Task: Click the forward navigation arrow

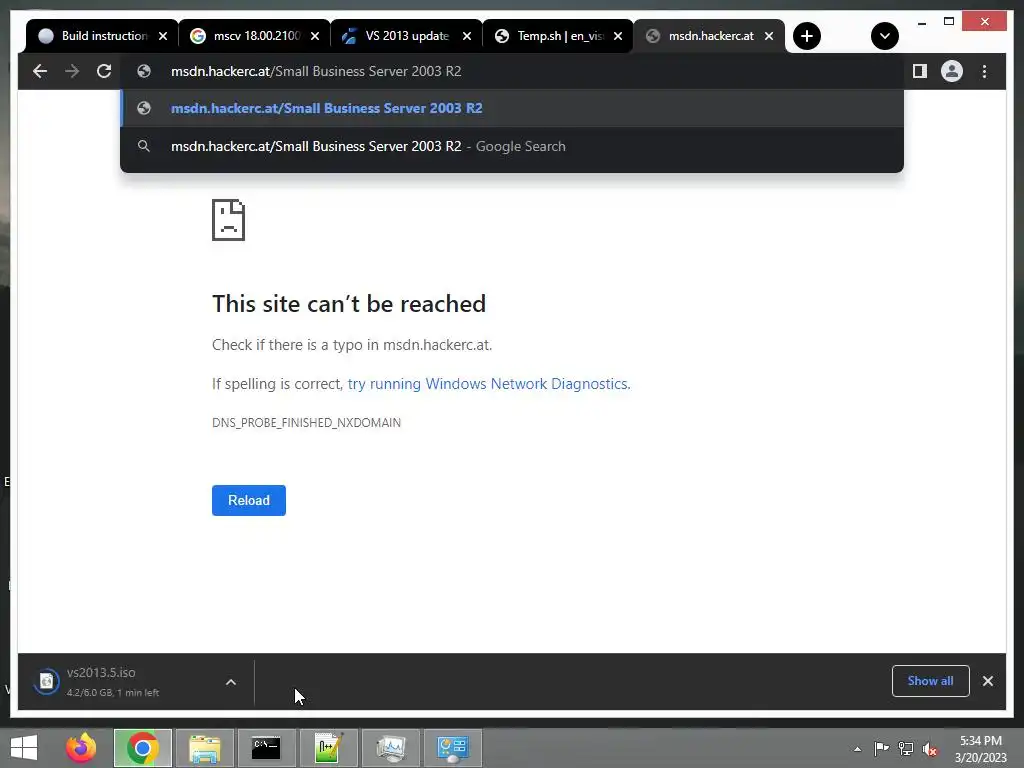Action: tap(72, 71)
